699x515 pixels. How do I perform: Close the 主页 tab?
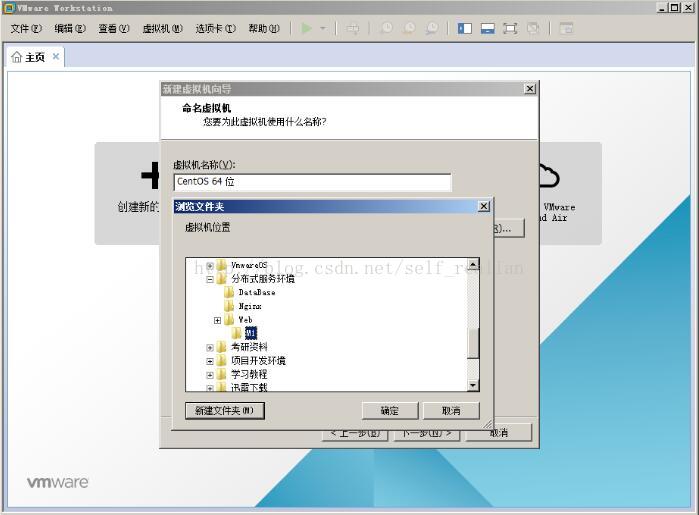pos(56,57)
